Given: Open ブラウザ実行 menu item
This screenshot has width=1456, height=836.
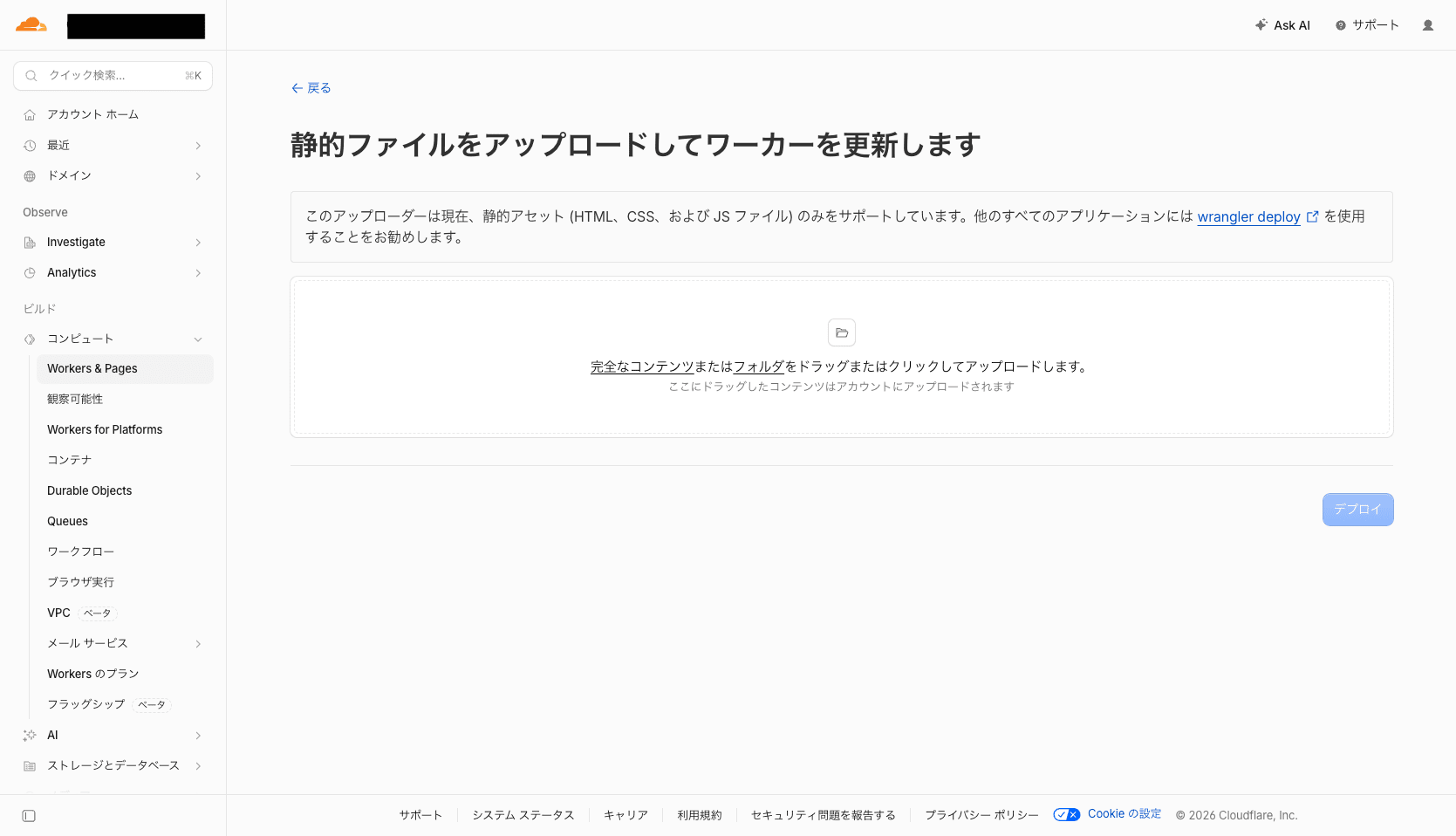Looking at the screenshot, I should pyautogui.click(x=125, y=583).
